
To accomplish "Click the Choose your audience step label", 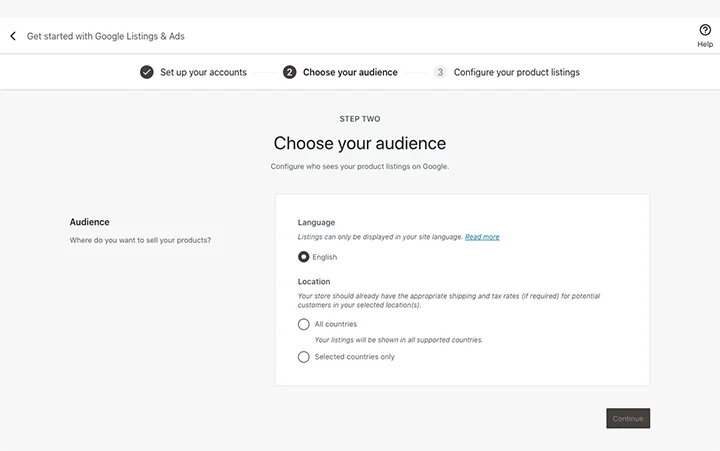I will [x=350, y=72].
